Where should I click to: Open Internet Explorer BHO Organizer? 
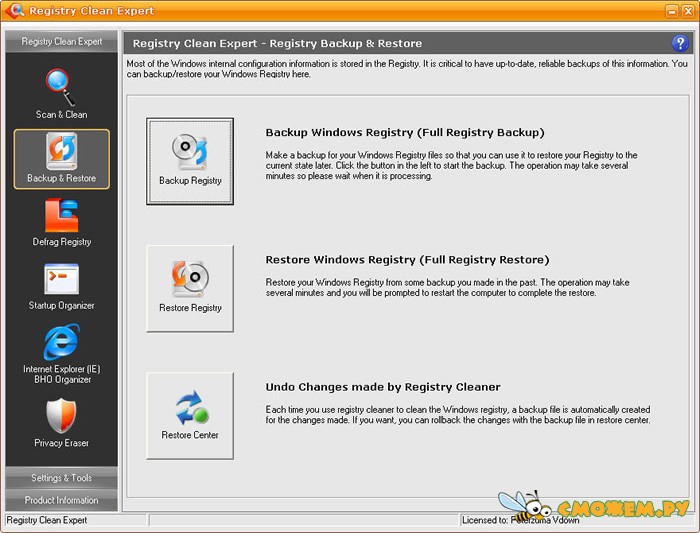coord(62,354)
